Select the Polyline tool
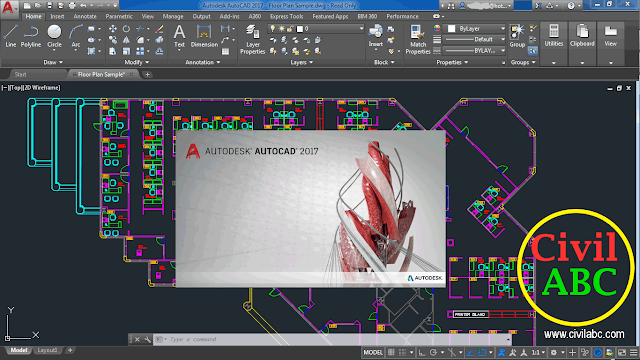 pos(31,36)
